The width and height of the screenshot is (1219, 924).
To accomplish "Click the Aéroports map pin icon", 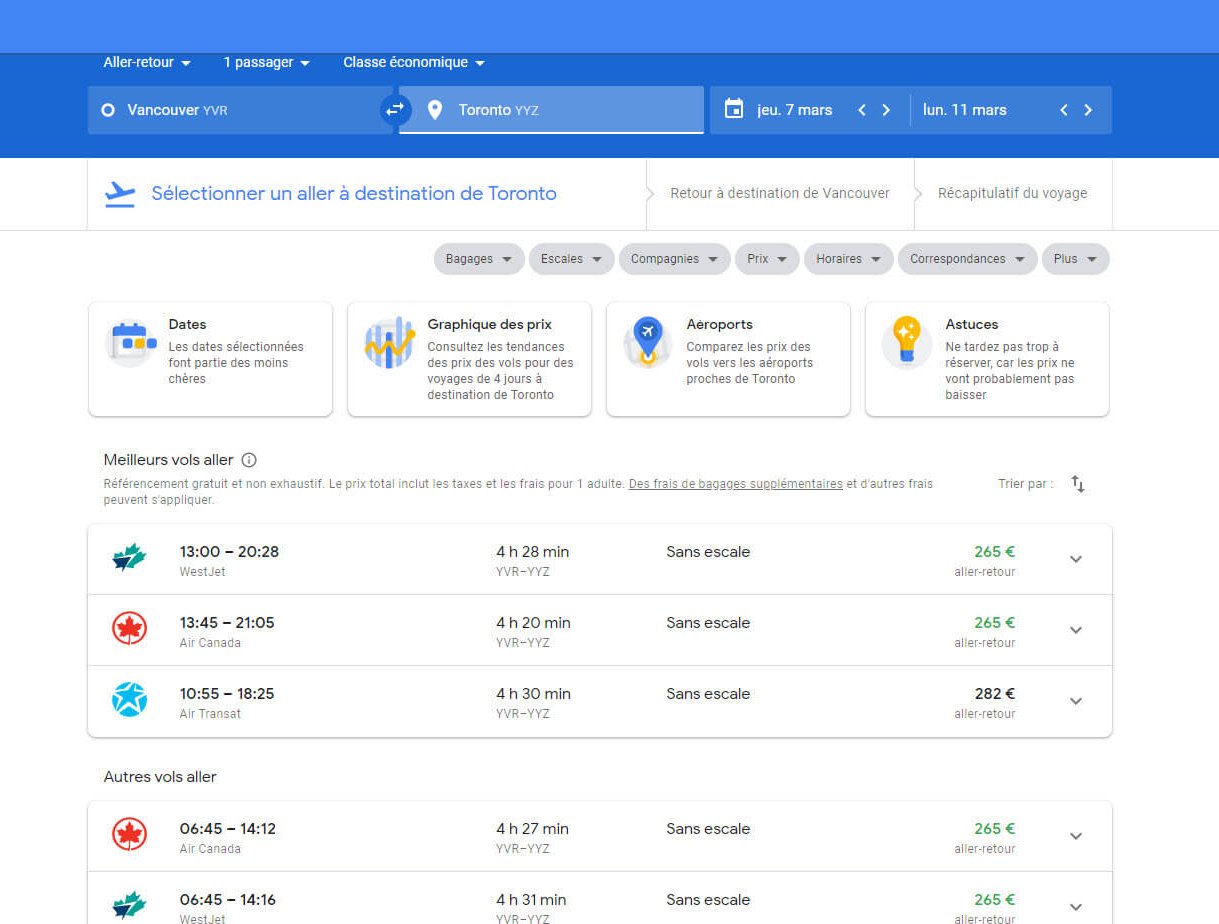I will (x=648, y=342).
